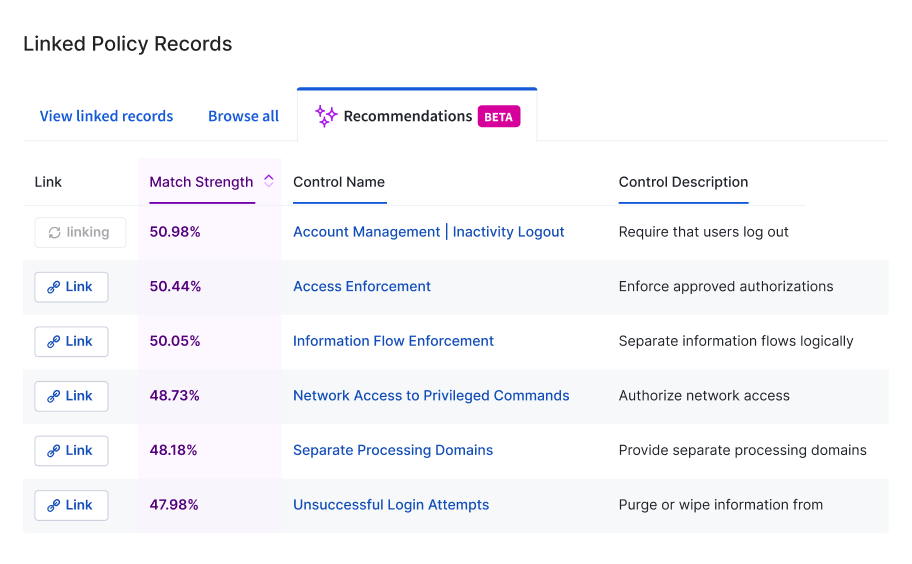The width and height of the screenshot is (912, 564).
Task: Click the chain icon for Separate Processing Domains
Action: click(54, 451)
